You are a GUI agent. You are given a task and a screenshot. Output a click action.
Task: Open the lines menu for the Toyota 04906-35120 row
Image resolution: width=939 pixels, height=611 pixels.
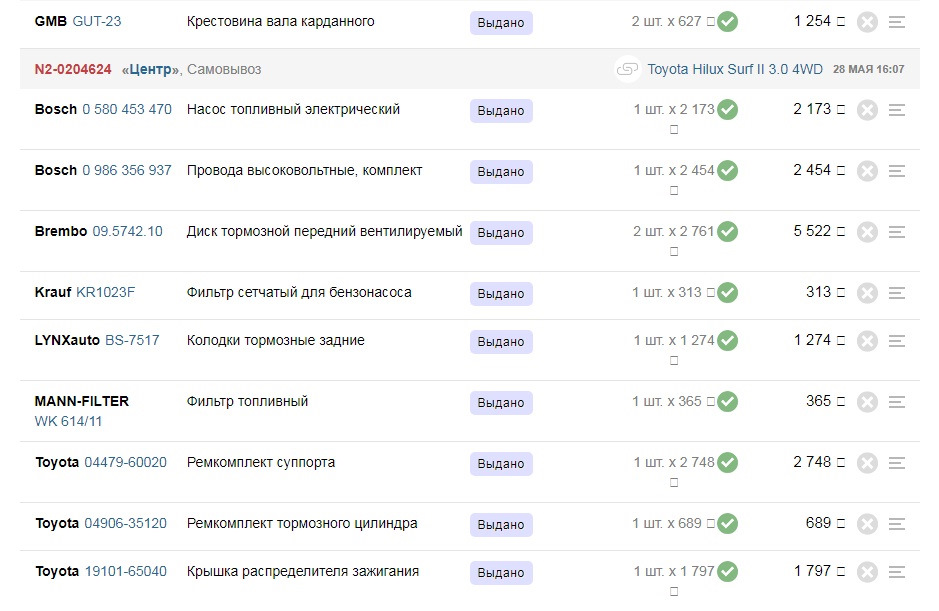897,524
